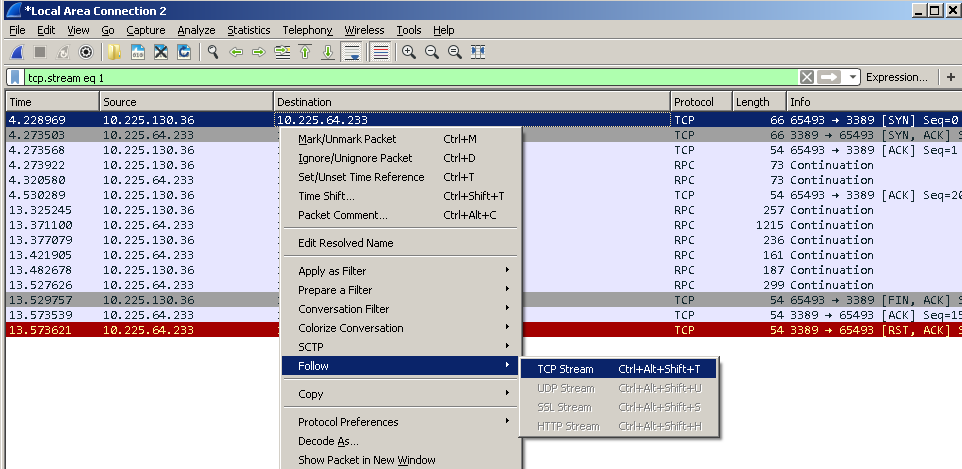Open the View menu
Viewport: 962px width, 469px height.
[79, 30]
